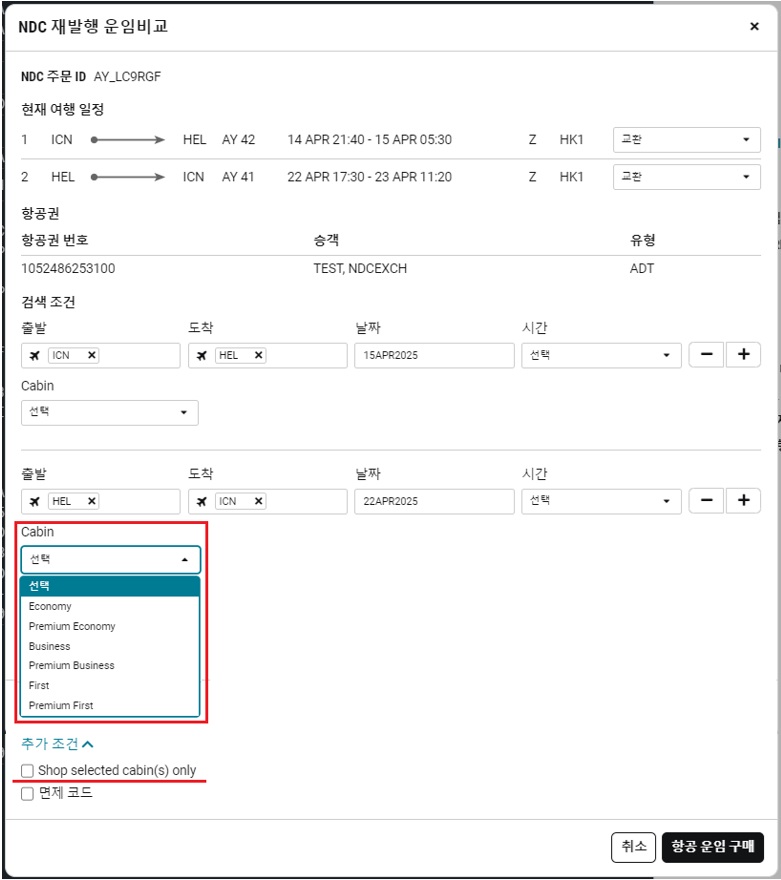
Task: Remove HEL tag from first arrival field
Action: click(x=258, y=355)
